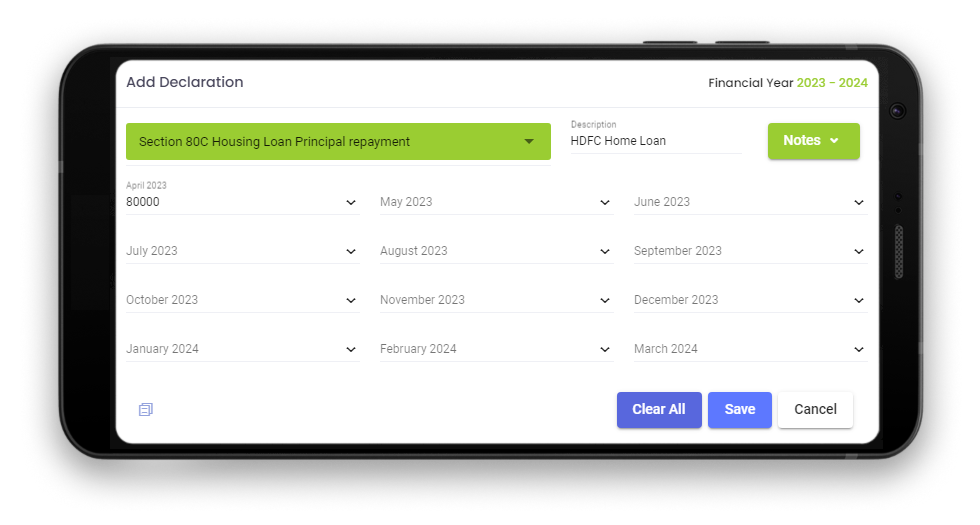Expand the March 2024 chevron

tap(859, 349)
